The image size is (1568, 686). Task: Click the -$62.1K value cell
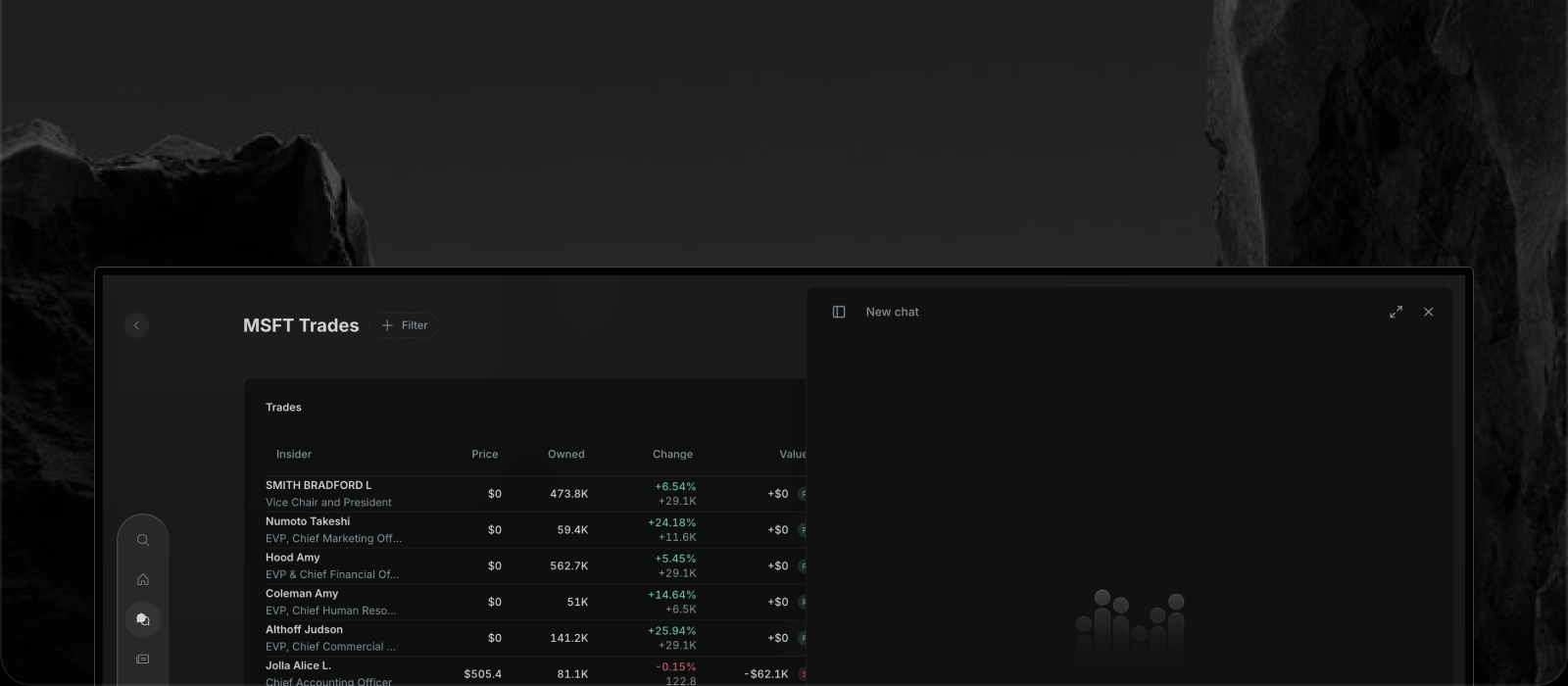click(766, 674)
